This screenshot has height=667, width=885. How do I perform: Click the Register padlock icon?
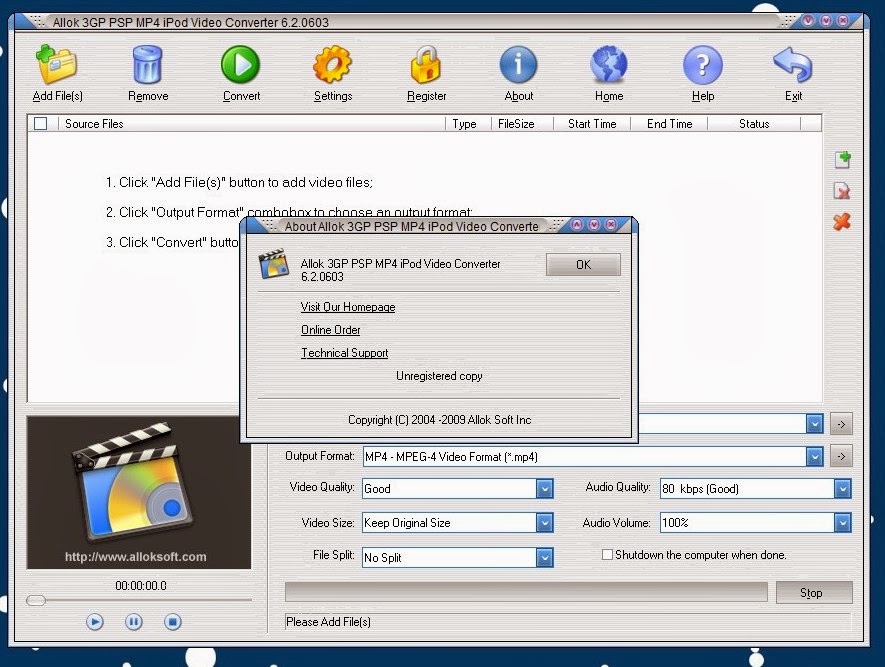click(426, 65)
